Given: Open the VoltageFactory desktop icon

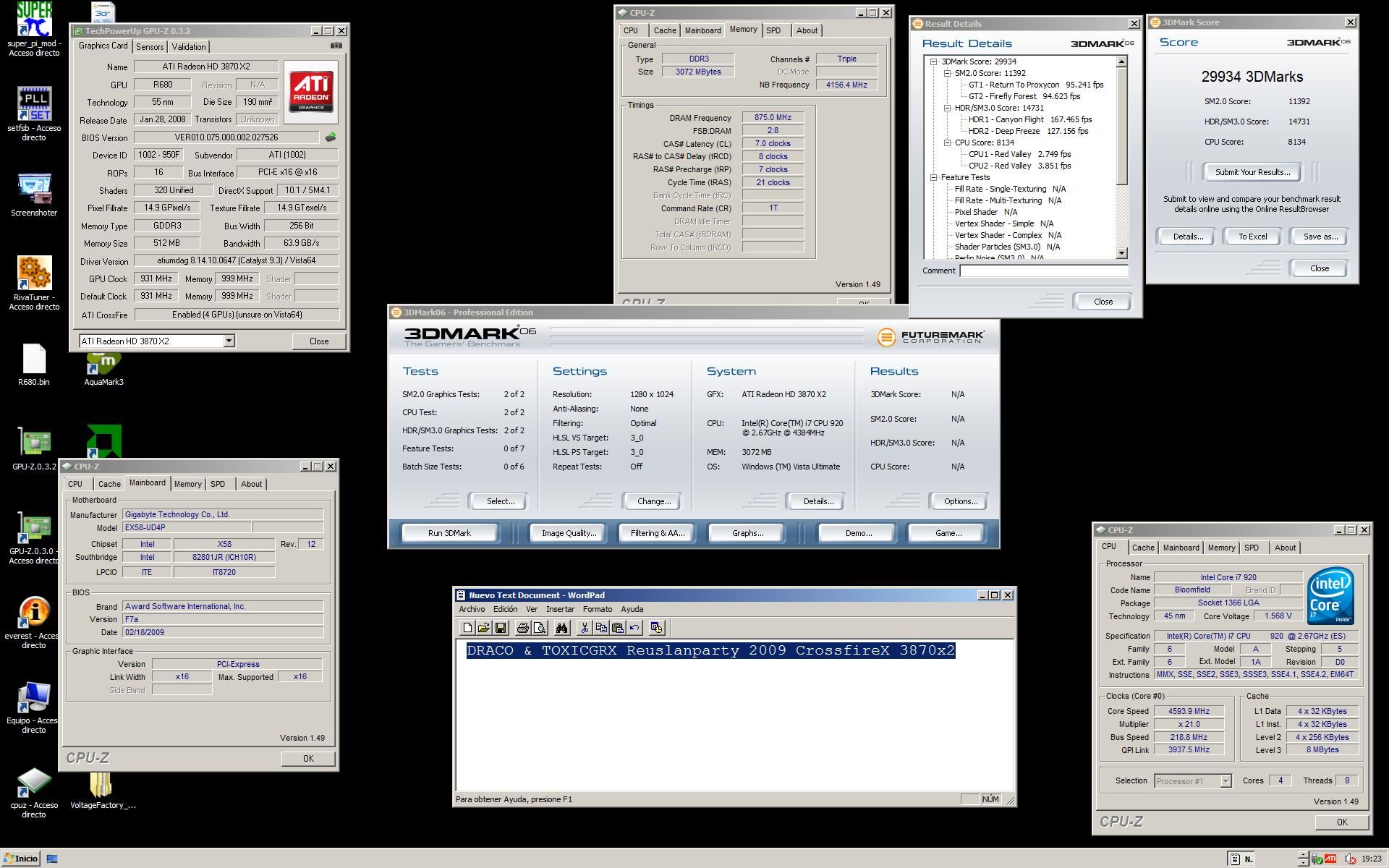Looking at the screenshot, I should 102,790.
